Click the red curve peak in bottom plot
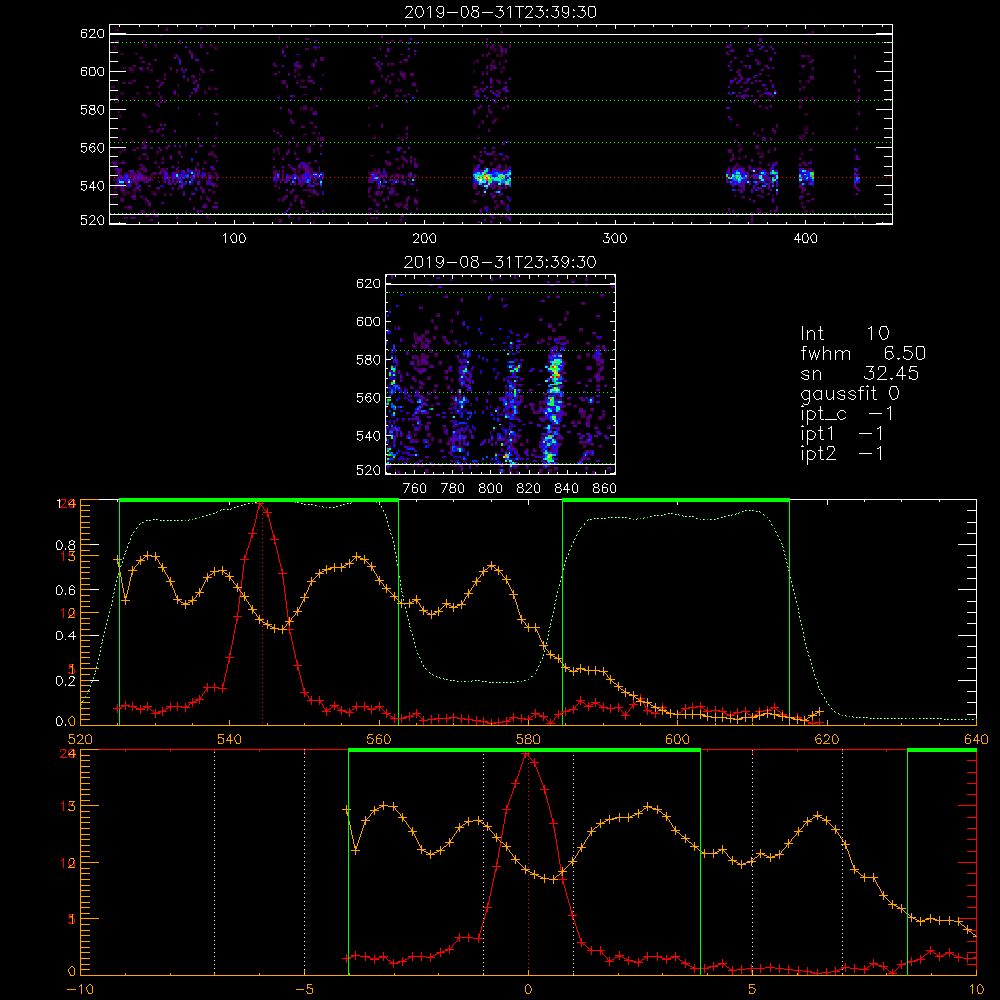This screenshot has height=1000, width=1000. click(x=527, y=754)
